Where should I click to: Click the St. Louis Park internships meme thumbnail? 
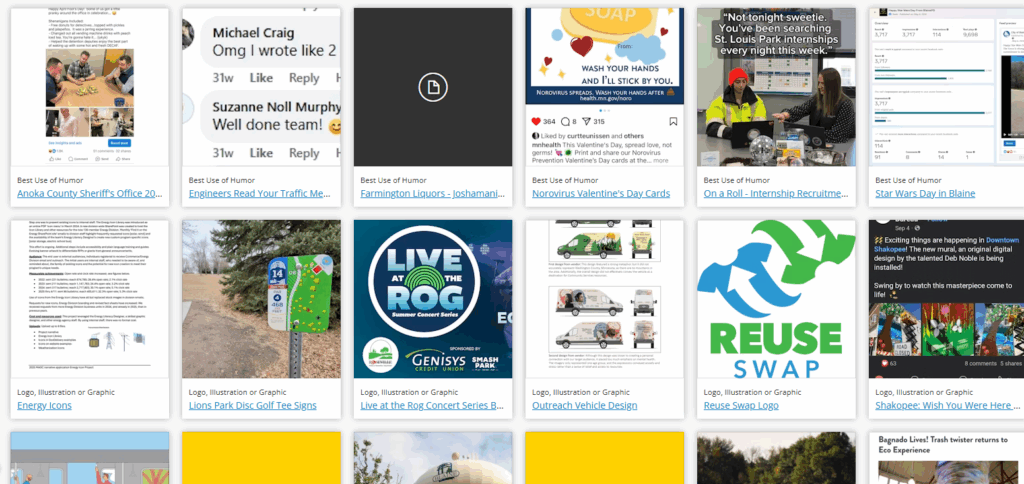pos(776,87)
